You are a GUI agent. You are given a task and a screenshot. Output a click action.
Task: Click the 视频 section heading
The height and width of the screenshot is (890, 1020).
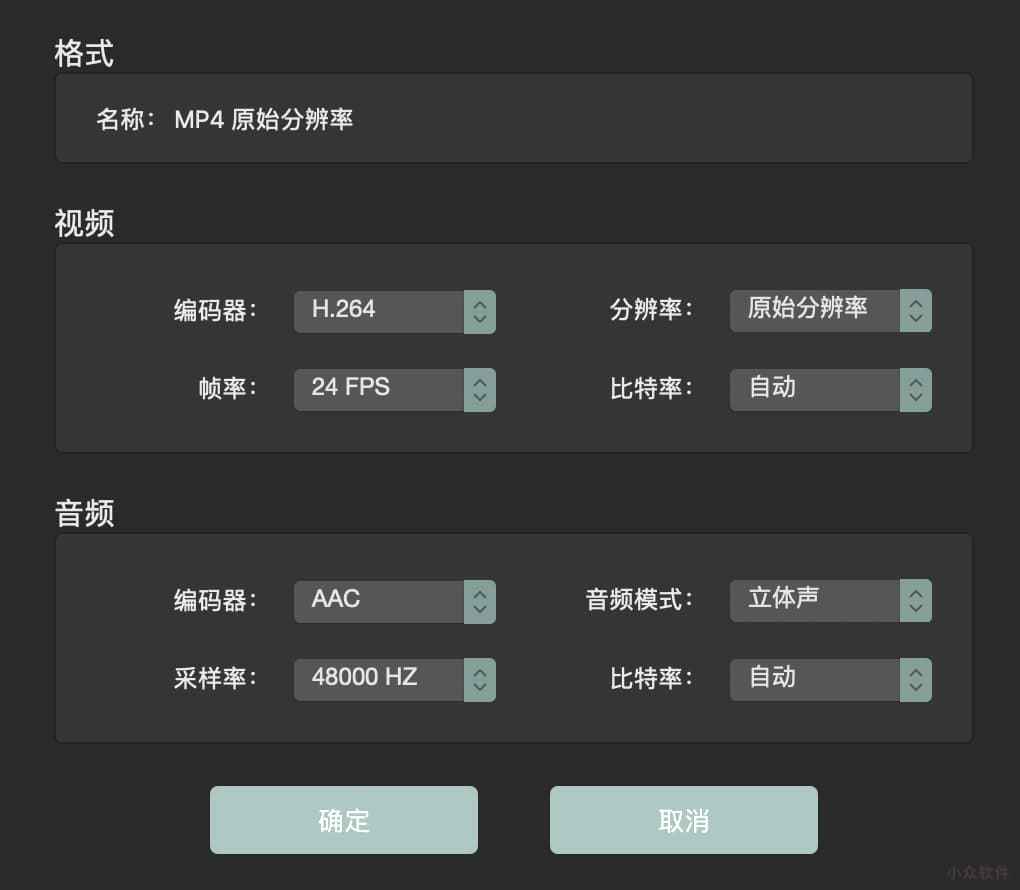(x=84, y=223)
